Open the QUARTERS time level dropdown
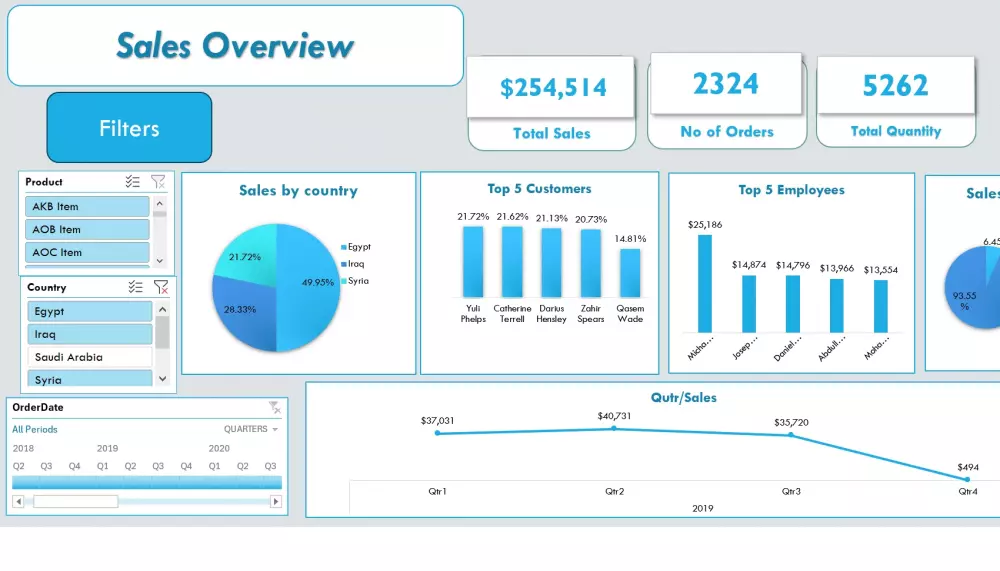1000x571 pixels. tap(251, 429)
